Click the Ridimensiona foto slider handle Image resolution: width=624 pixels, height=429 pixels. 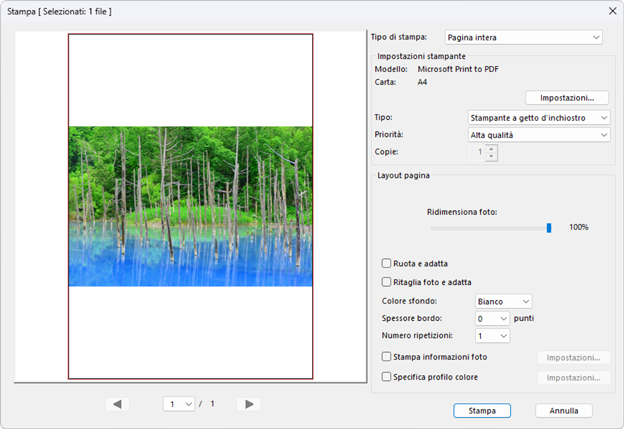(x=549, y=228)
